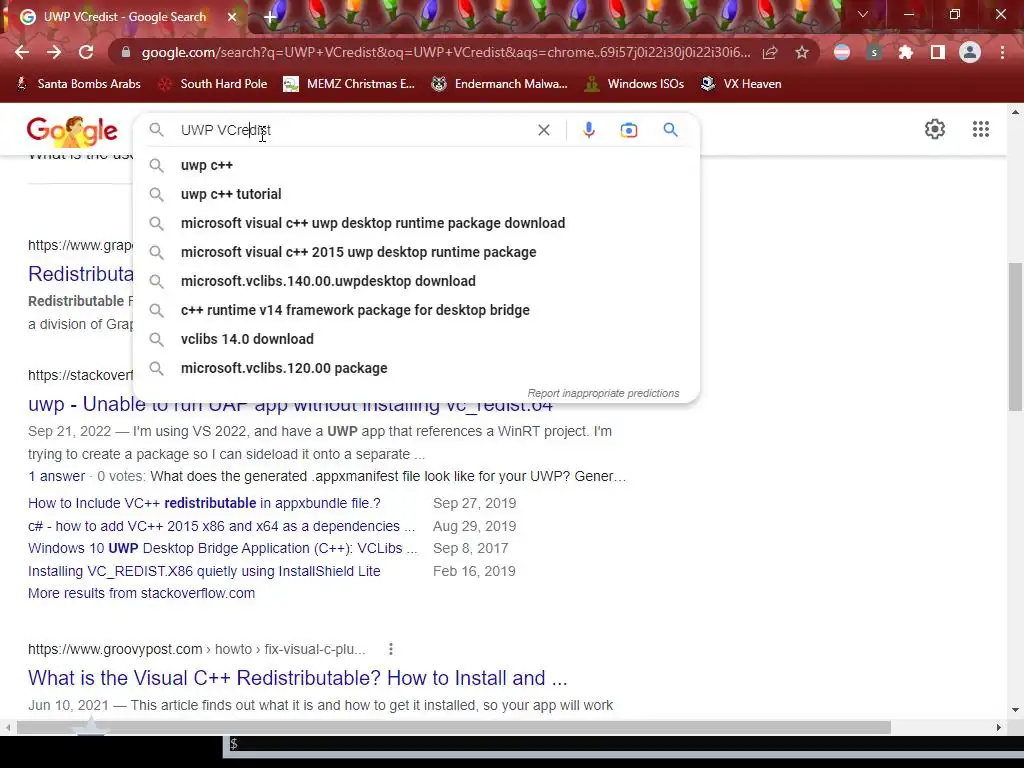The image size is (1024, 768).
Task: Open Endermanch Malware bookmark
Action: click(x=500, y=84)
